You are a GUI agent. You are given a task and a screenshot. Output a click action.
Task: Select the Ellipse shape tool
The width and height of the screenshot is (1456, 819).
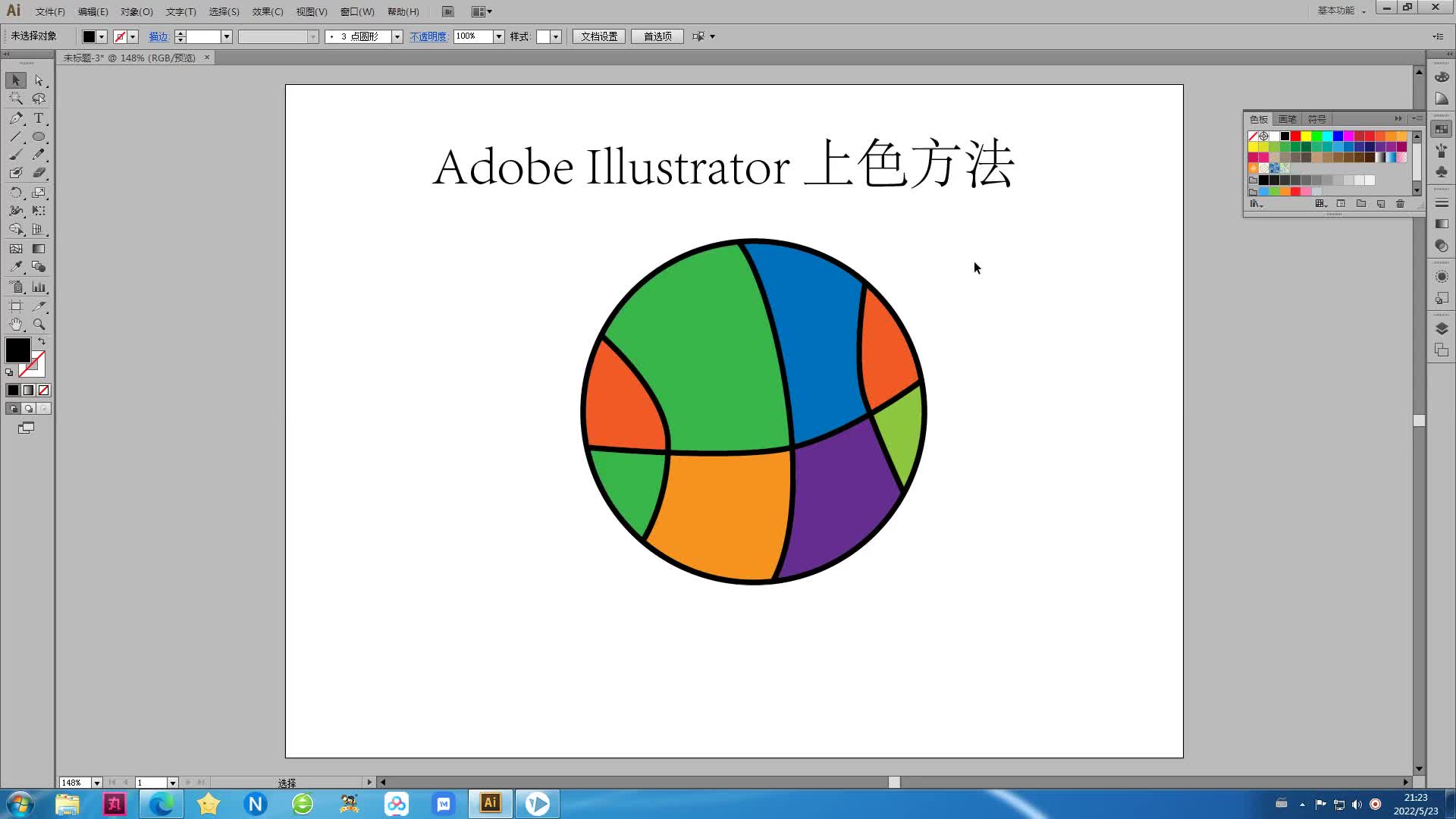tap(39, 137)
